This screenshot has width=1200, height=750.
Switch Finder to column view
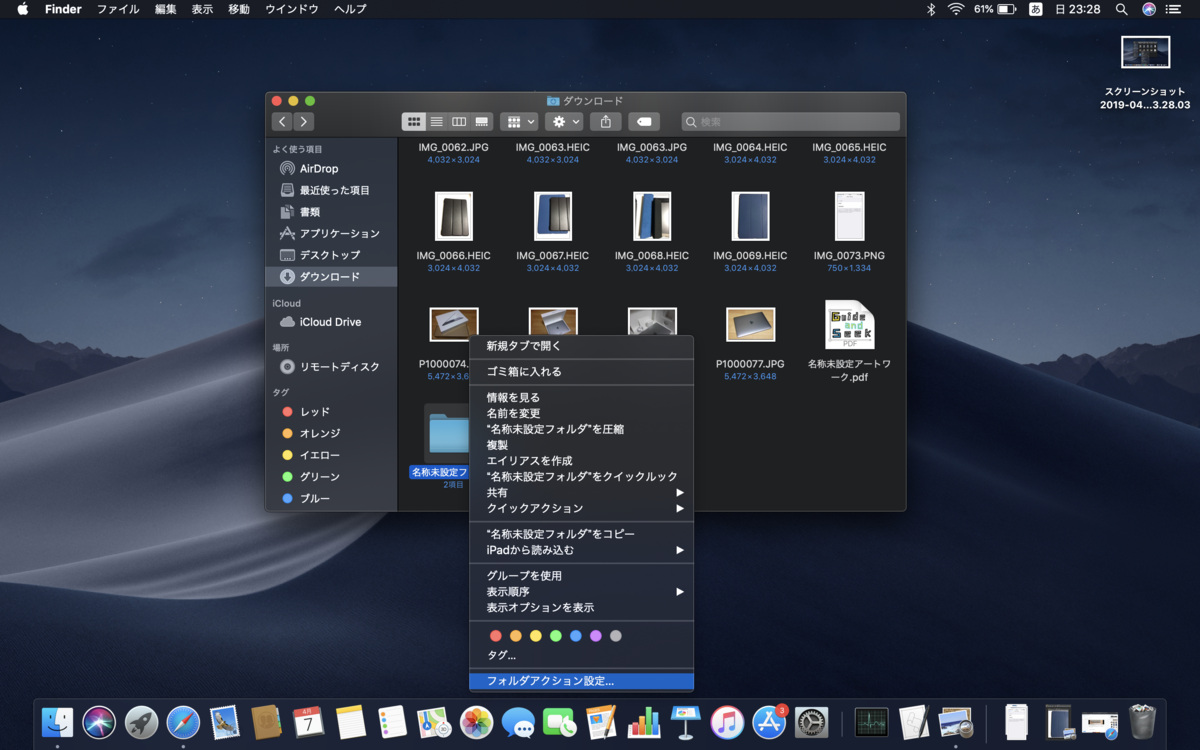coord(459,121)
